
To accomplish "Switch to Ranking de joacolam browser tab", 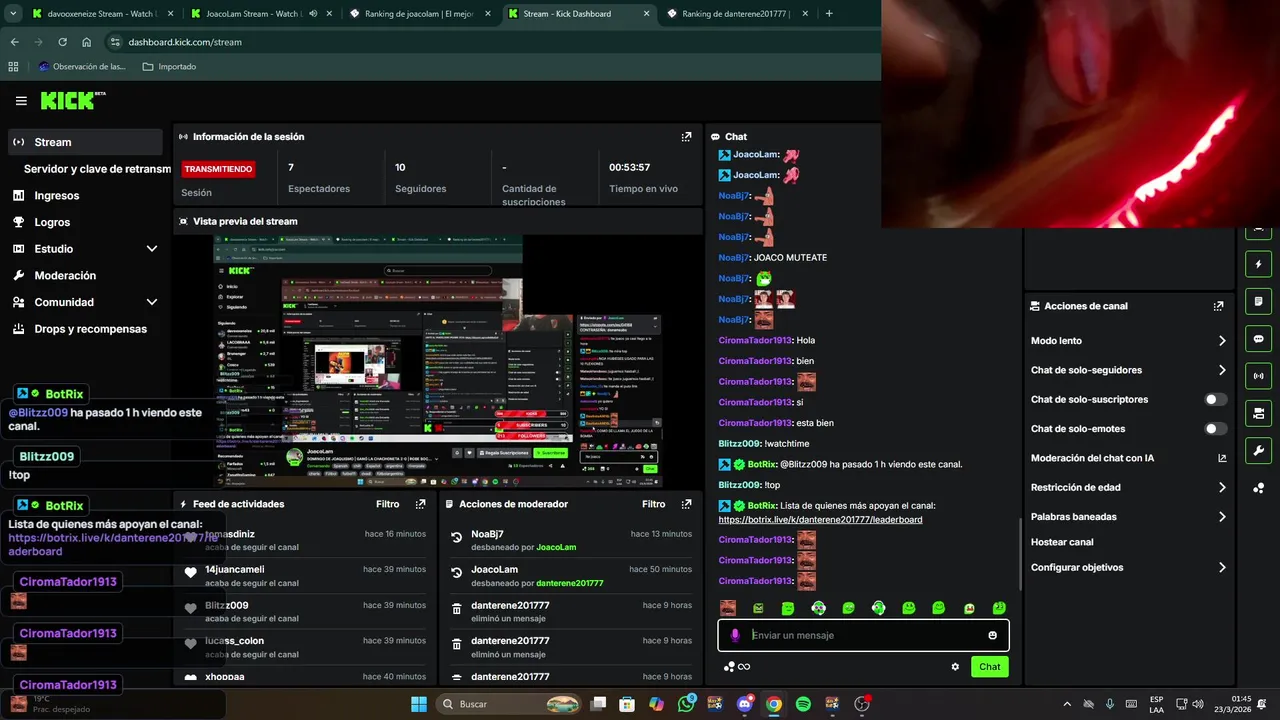I will [x=418, y=14].
